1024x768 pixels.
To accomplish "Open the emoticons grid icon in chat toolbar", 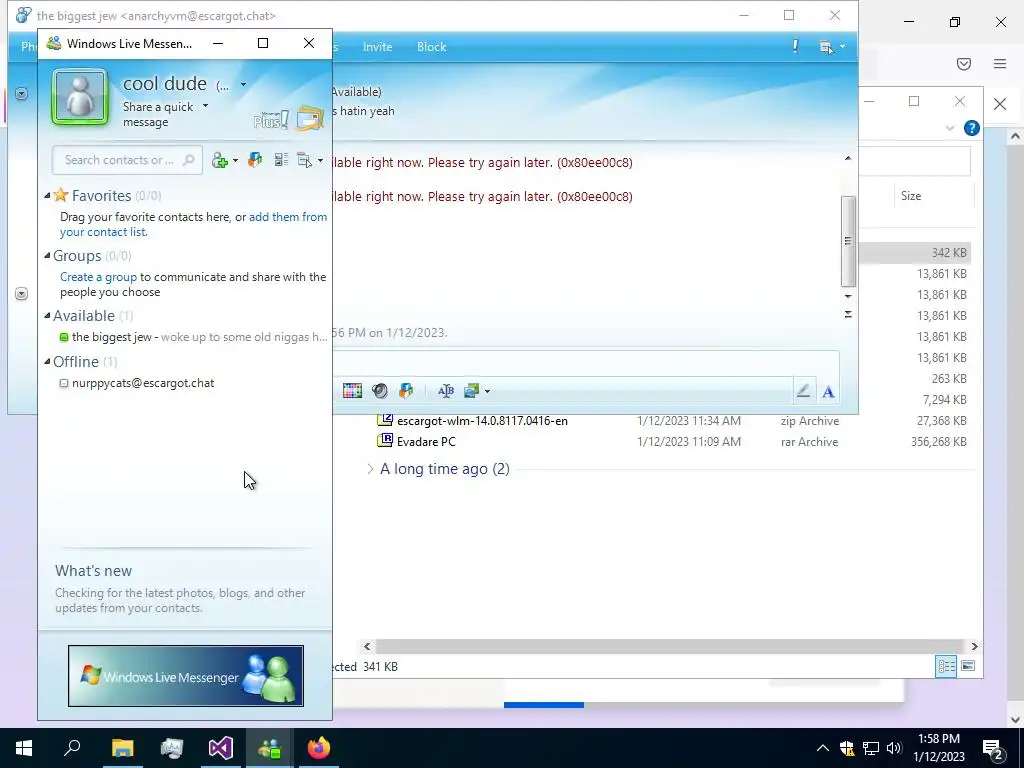I will click(352, 391).
